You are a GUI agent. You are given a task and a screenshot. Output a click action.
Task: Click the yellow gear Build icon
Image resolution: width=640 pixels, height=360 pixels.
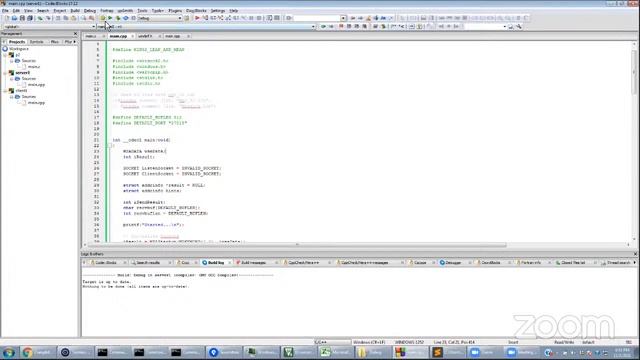(x=102, y=18)
